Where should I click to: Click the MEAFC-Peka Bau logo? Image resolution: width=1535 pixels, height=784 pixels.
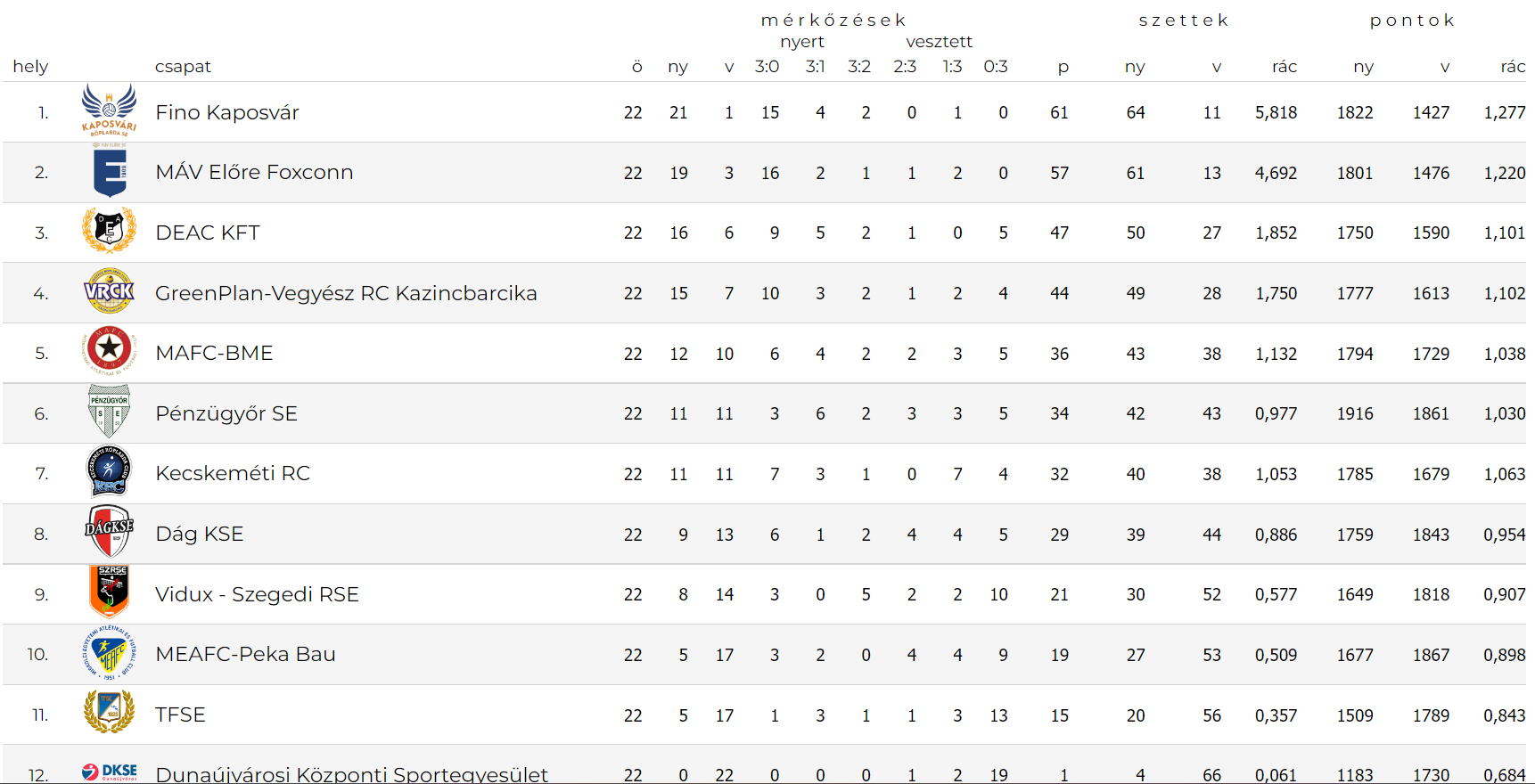coord(109,652)
